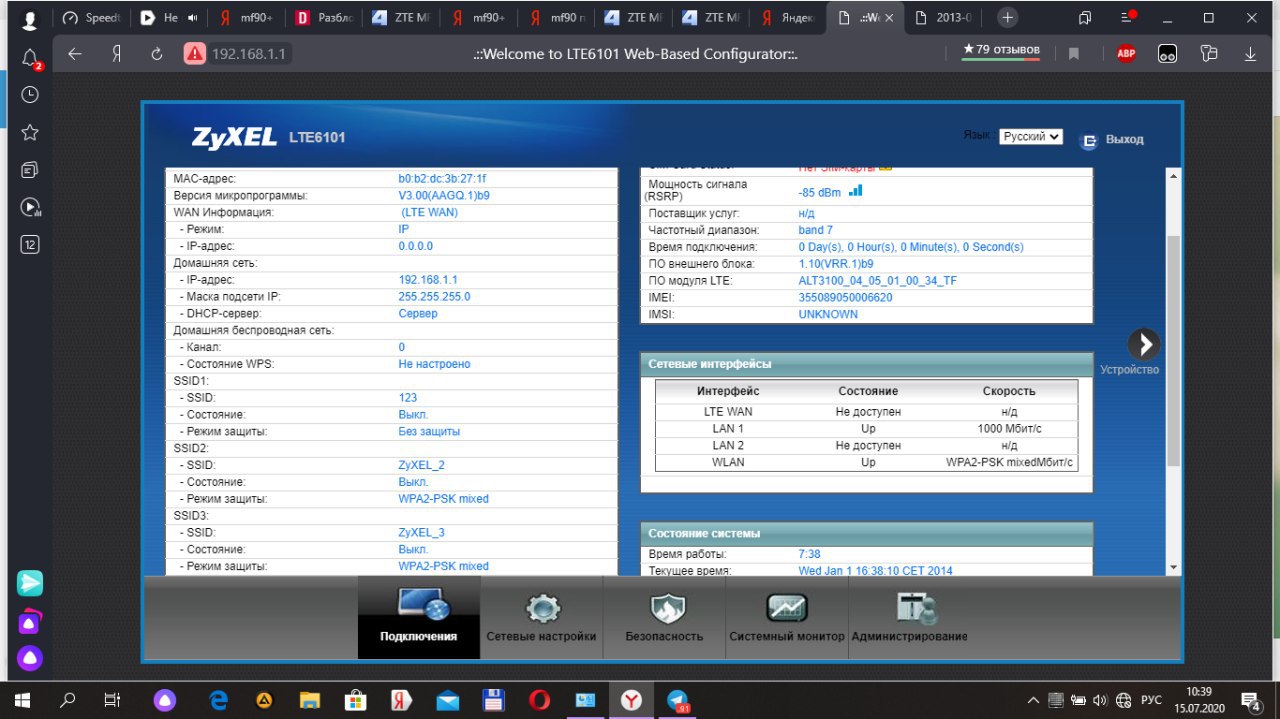Click scrollbar down arrow on page

click(1174, 568)
